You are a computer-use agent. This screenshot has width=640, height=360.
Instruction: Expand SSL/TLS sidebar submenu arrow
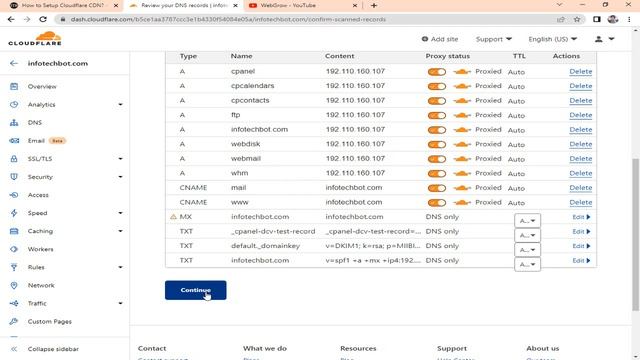[x=120, y=159]
